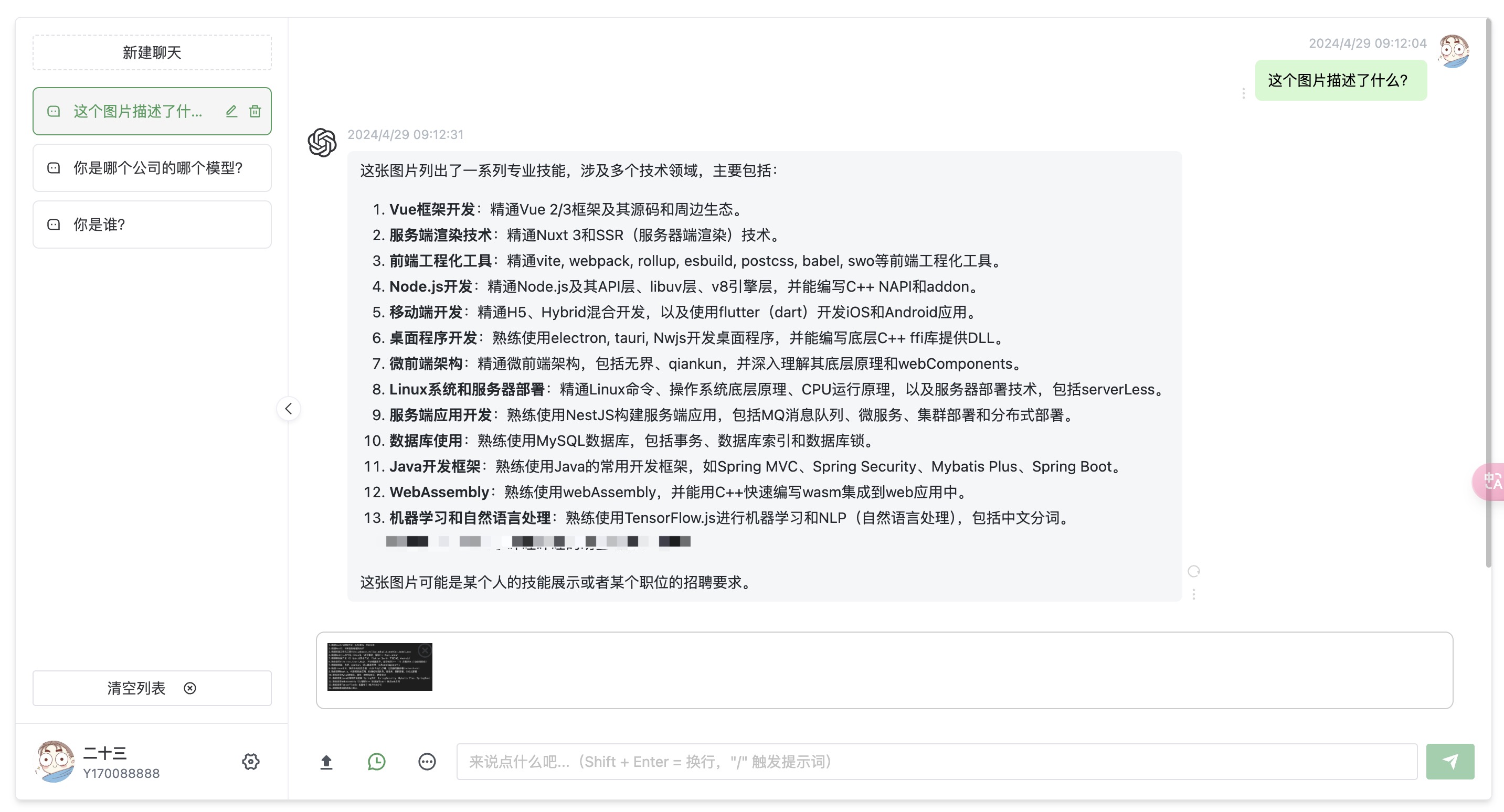Click the 新建聊天 button
The image size is (1504, 812).
[152, 52]
